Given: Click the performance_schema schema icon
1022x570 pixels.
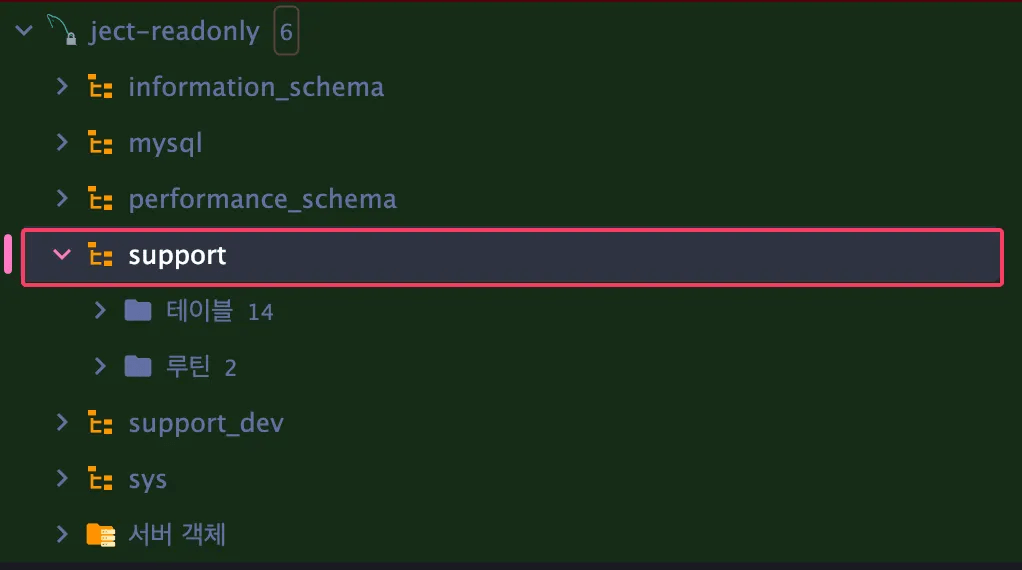Looking at the screenshot, I should tap(100, 199).
